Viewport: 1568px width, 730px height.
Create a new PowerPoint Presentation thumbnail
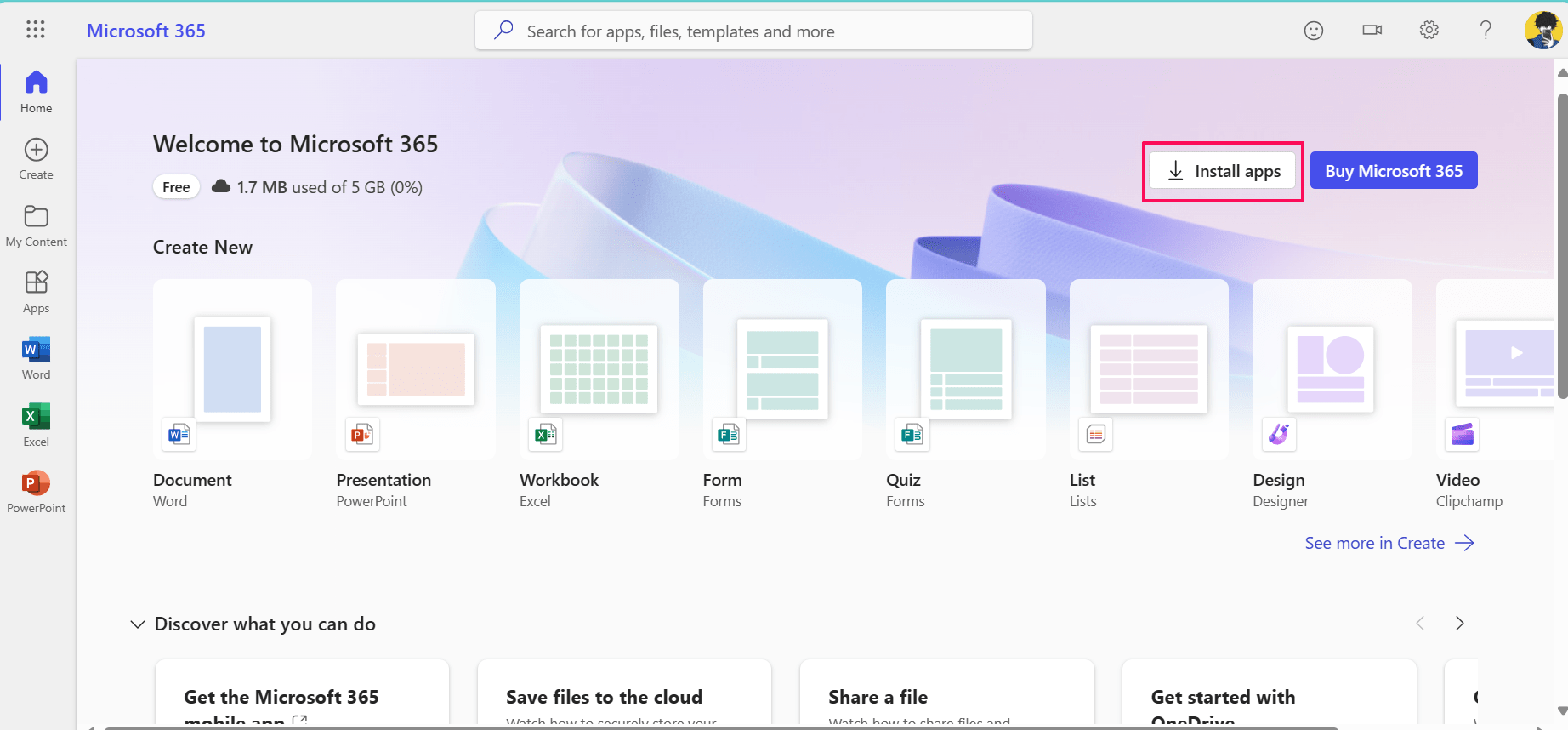(416, 369)
